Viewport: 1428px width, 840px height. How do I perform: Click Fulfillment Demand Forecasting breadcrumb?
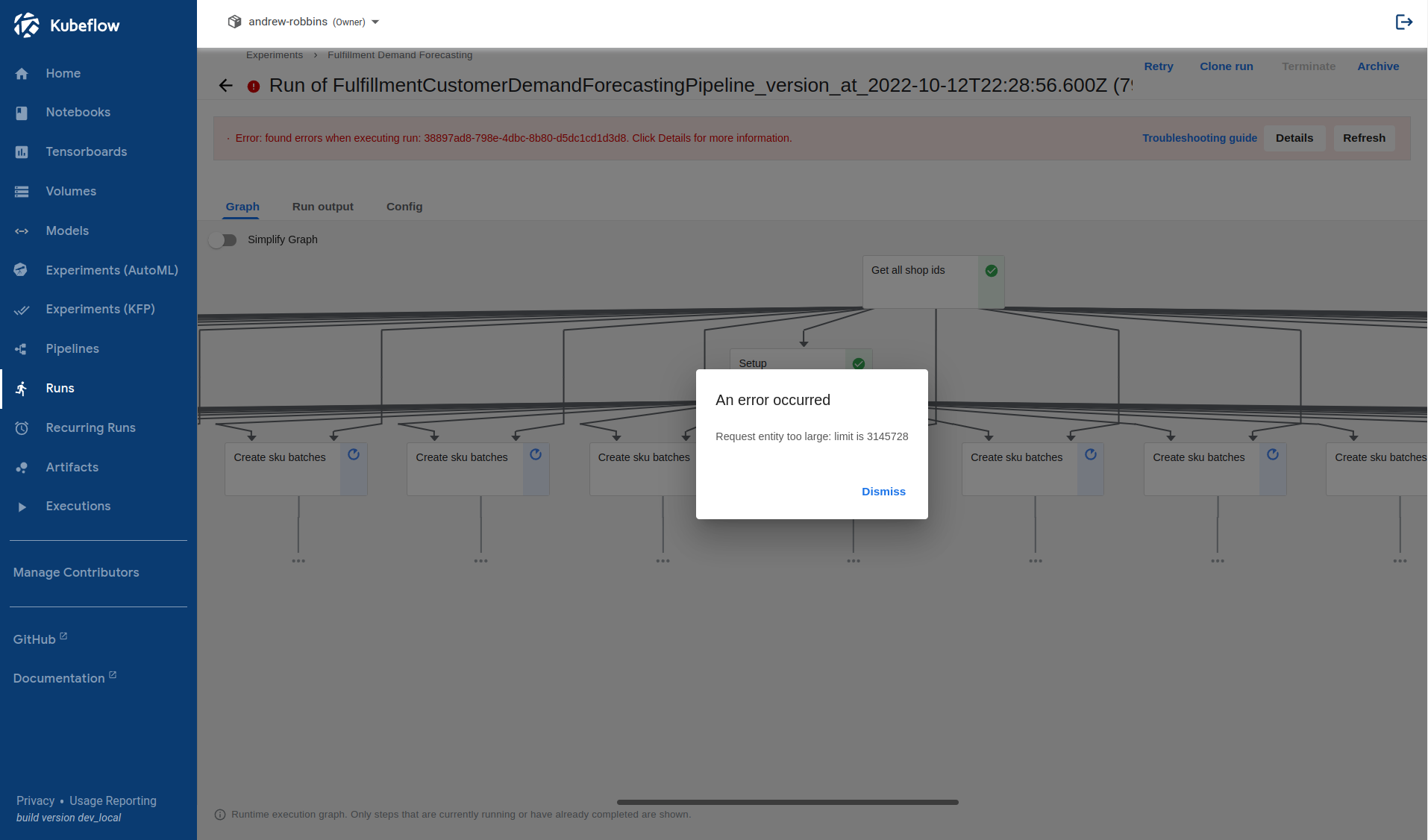point(400,55)
